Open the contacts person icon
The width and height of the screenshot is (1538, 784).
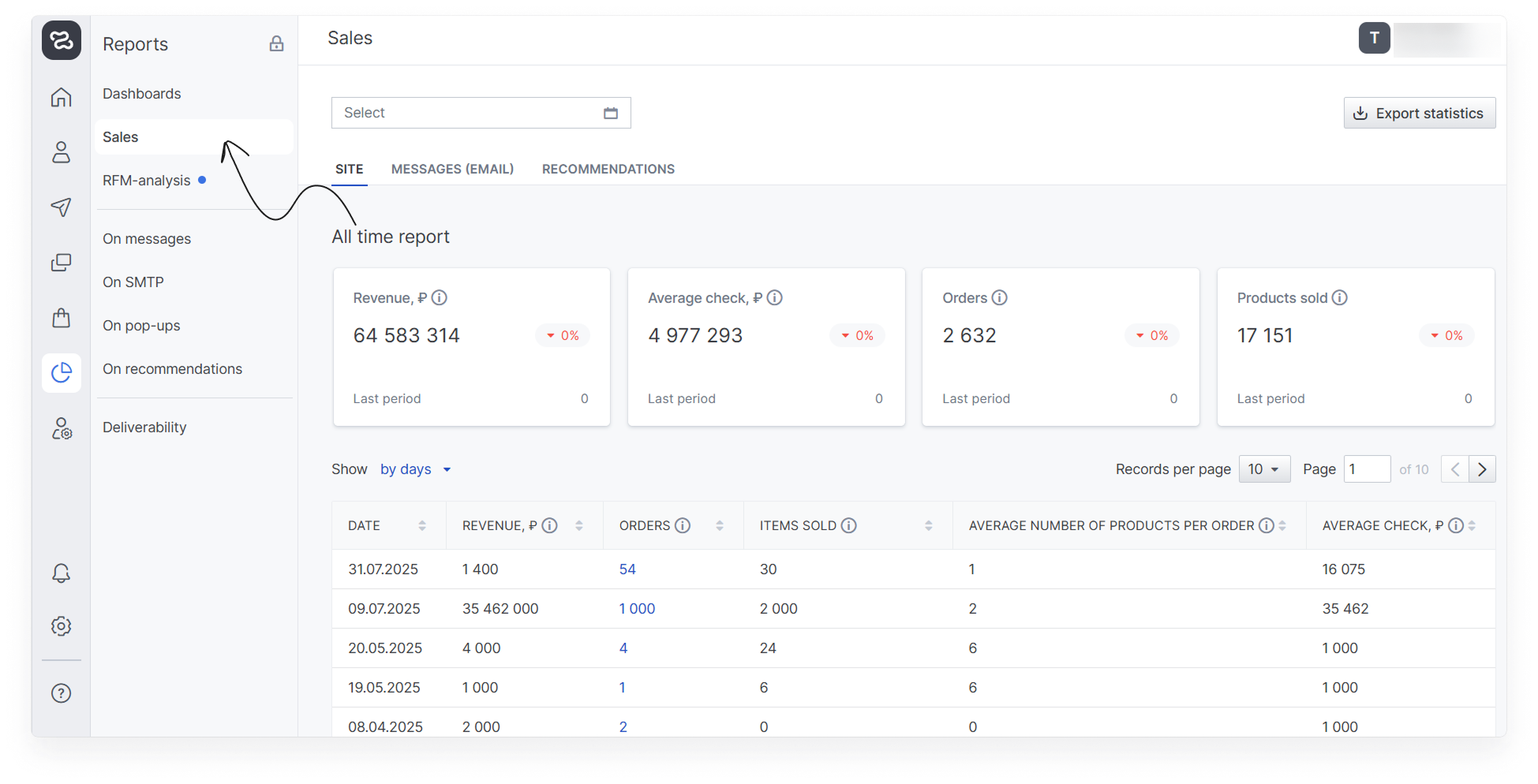click(x=61, y=152)
